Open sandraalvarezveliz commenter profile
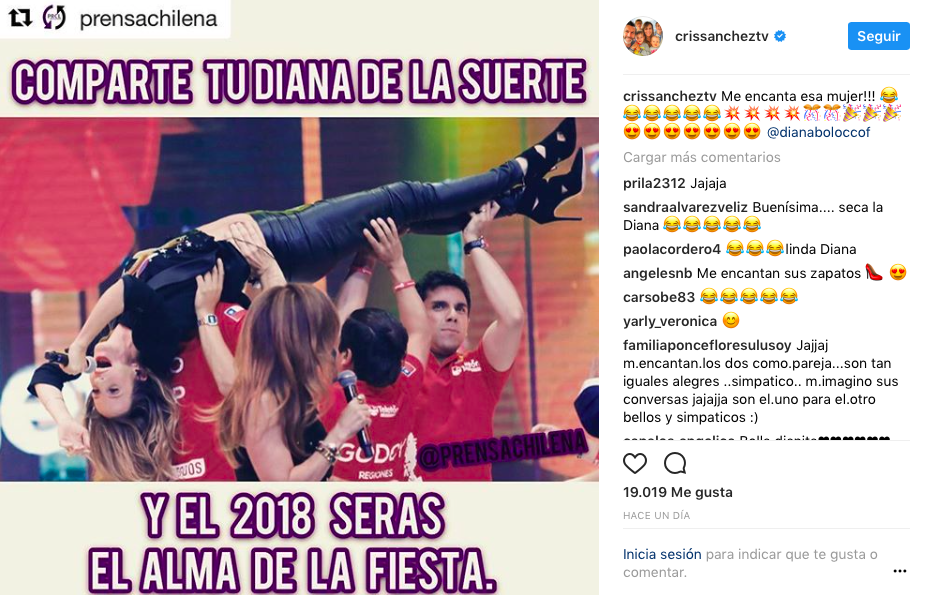 click(685, 207)
